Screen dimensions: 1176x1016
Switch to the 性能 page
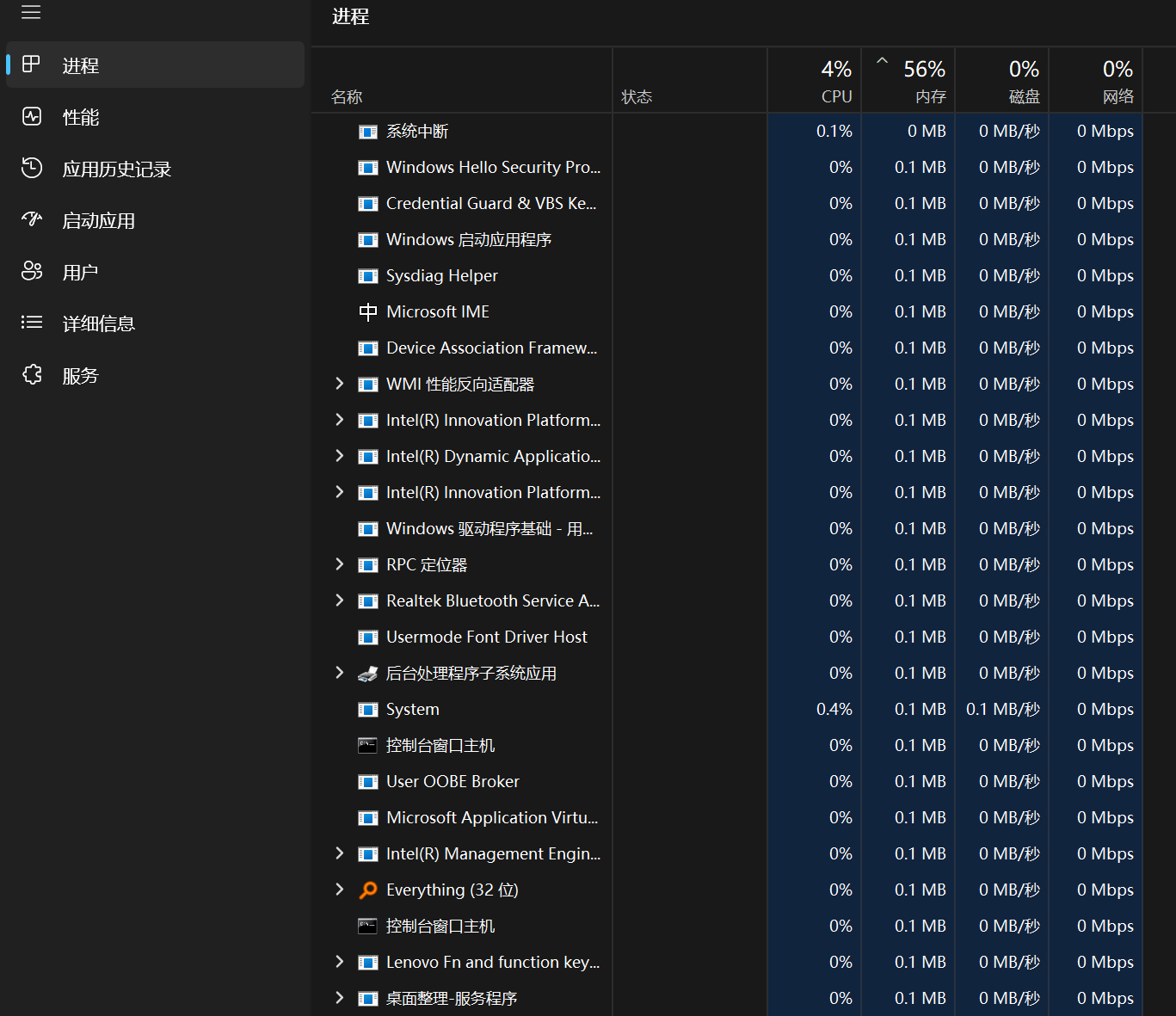tap(155, 116)
